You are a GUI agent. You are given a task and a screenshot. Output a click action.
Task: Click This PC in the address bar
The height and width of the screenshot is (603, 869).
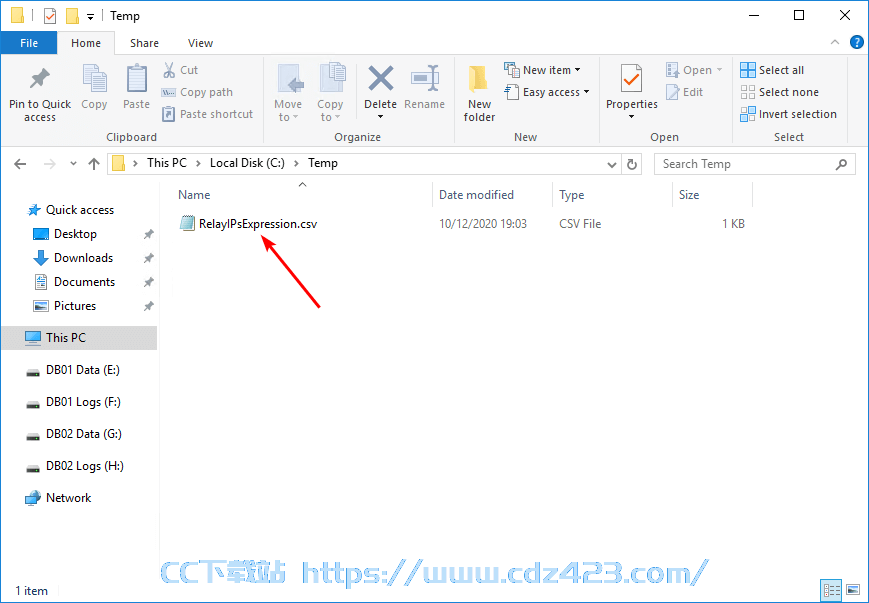[x=166, y=163]
